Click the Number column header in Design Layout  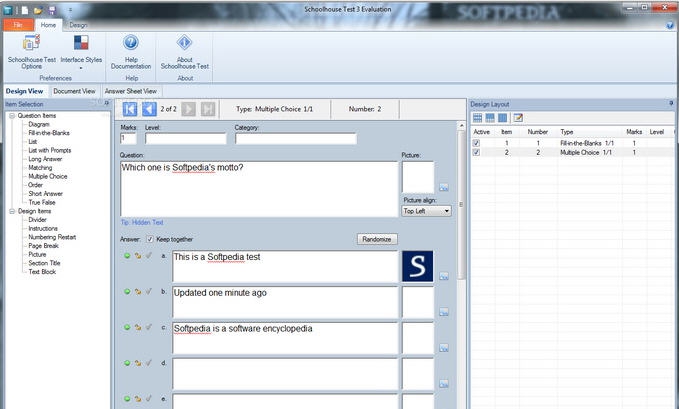[x=538, y=132]
